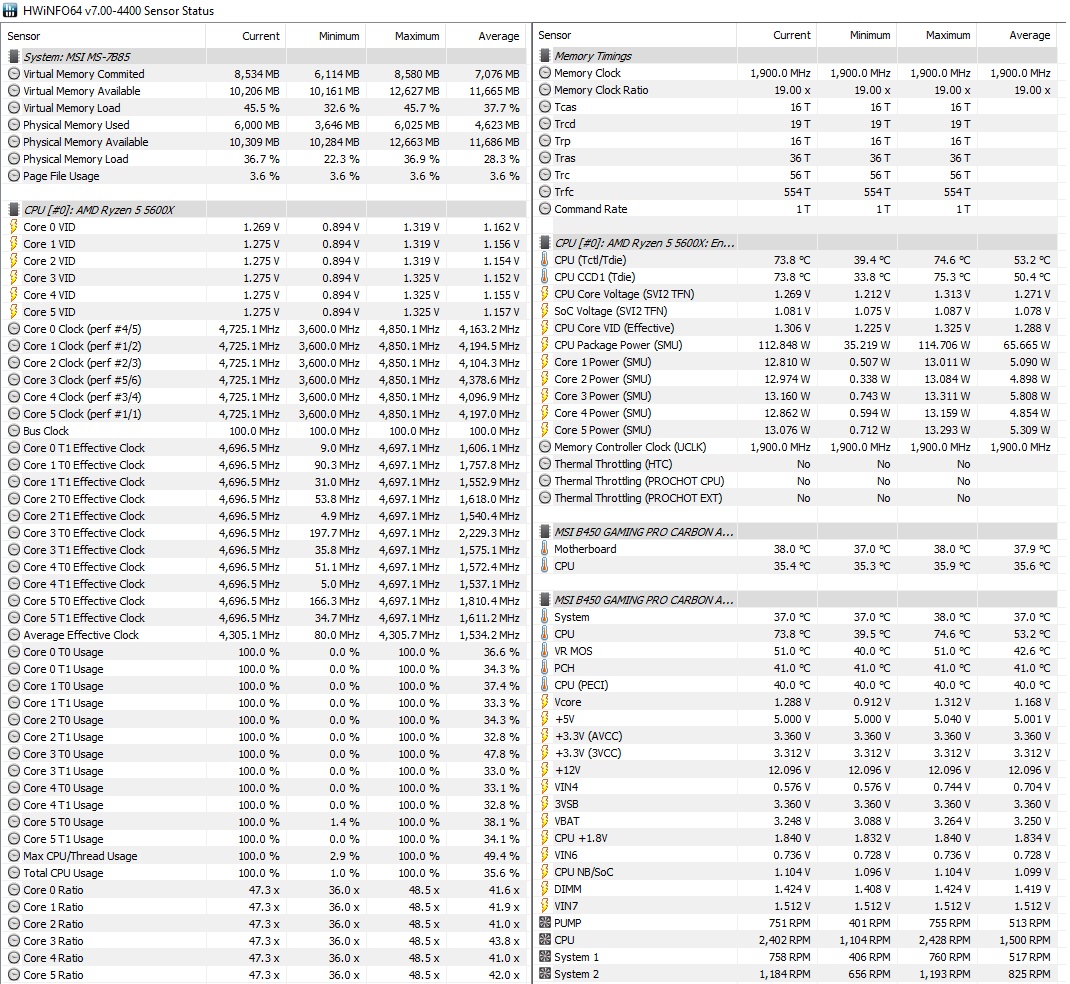Select the Page File Usage row
This screenshot has height=984, width=1070.
[265, 176]
